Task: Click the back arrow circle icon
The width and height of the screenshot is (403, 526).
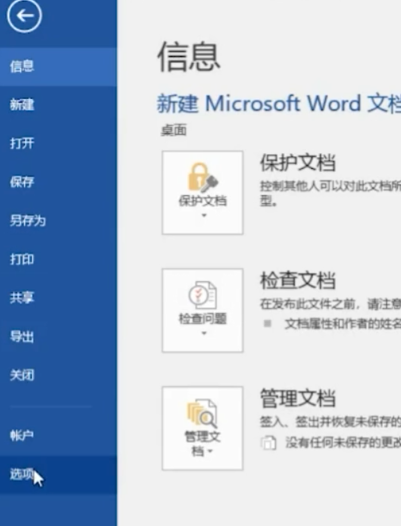Action: (24, 15)
